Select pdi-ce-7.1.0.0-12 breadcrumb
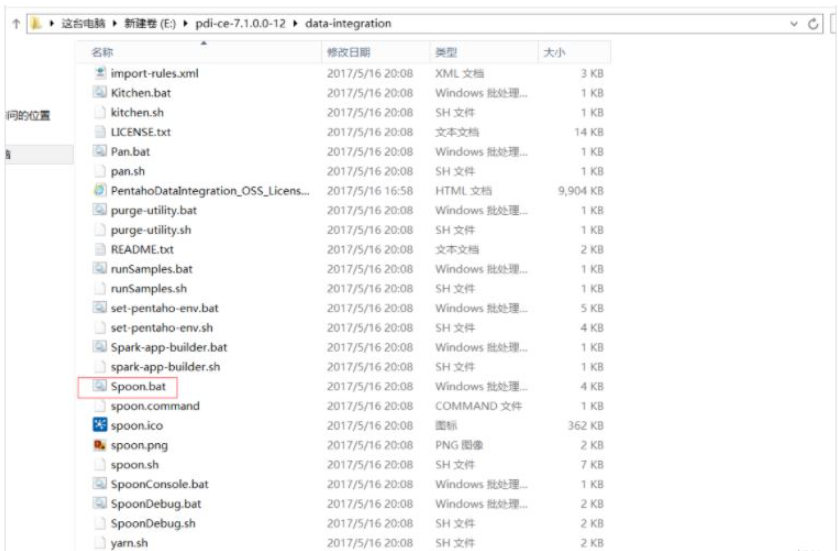This screenshot has width=838, height=551. 240,24
